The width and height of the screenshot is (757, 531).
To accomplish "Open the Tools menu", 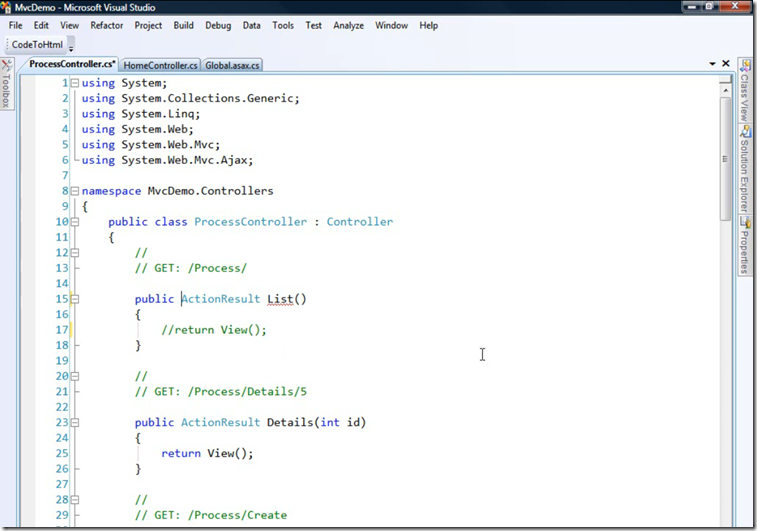I will (283, 26).
